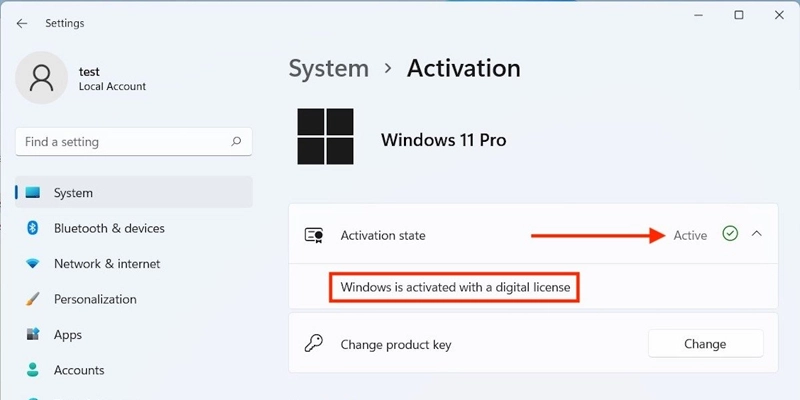The image size is (800, 400).
Task: Click the search magnifier icon
Action: point(236,142)
